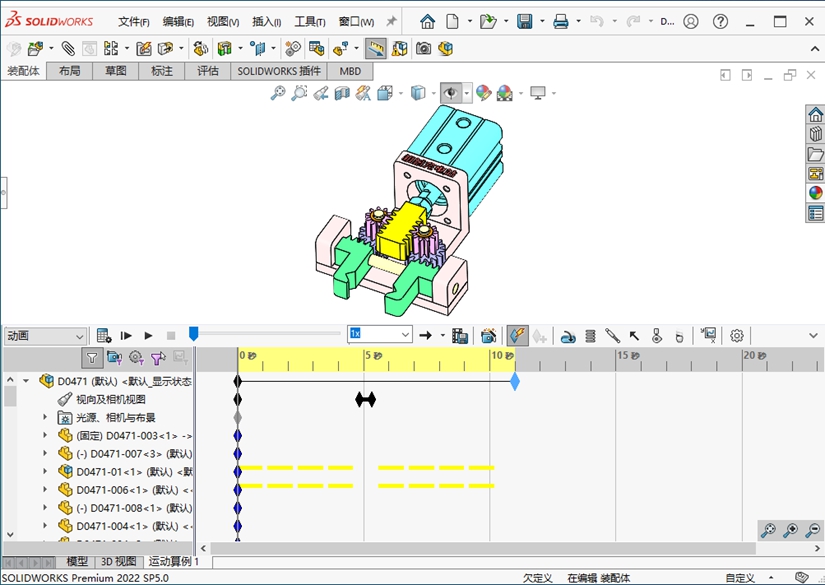The image size is (825, 585).
Task: Zoom out on the timeline
Action: 813,530
